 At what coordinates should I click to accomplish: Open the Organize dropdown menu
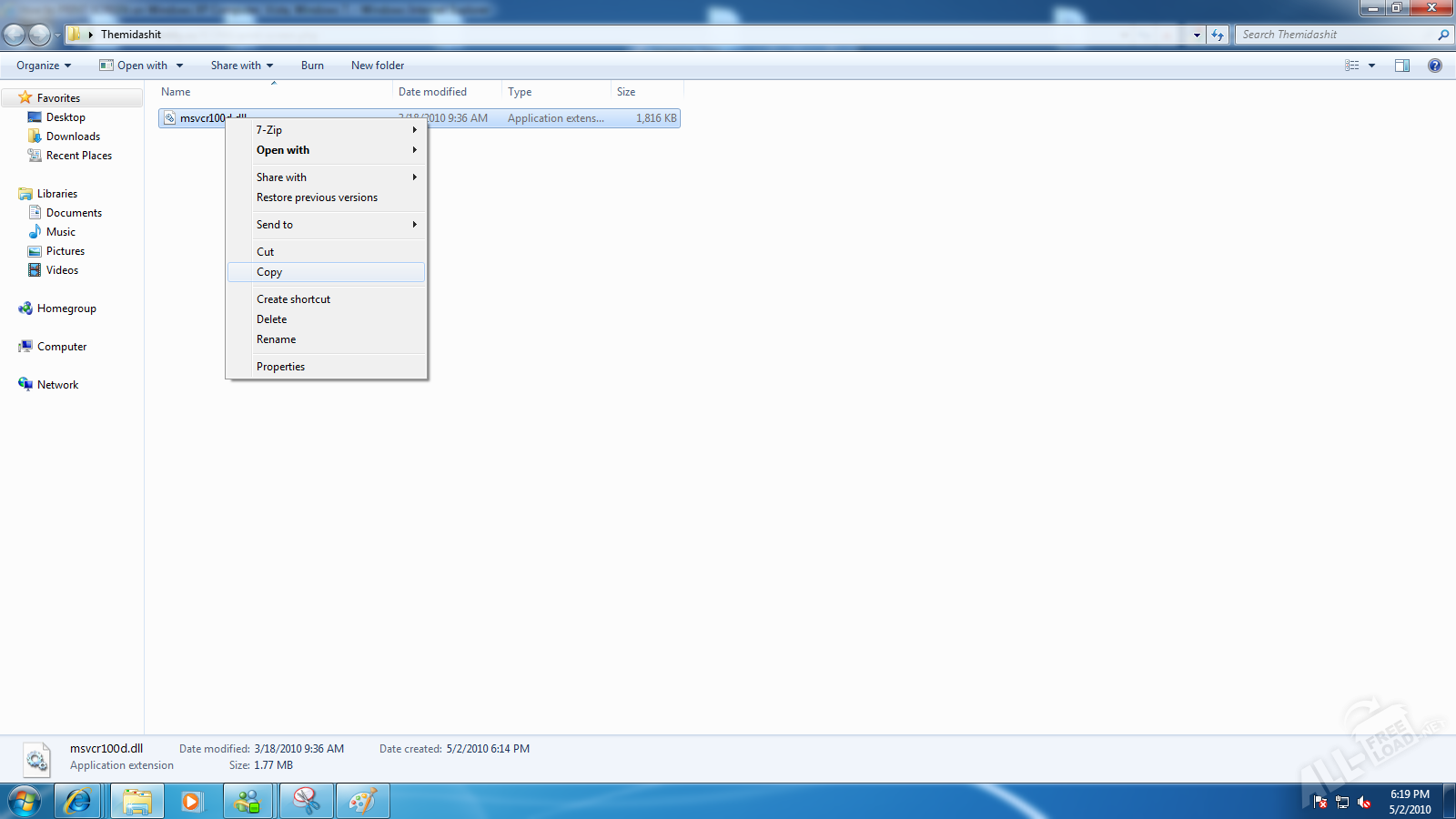(44, 66)
